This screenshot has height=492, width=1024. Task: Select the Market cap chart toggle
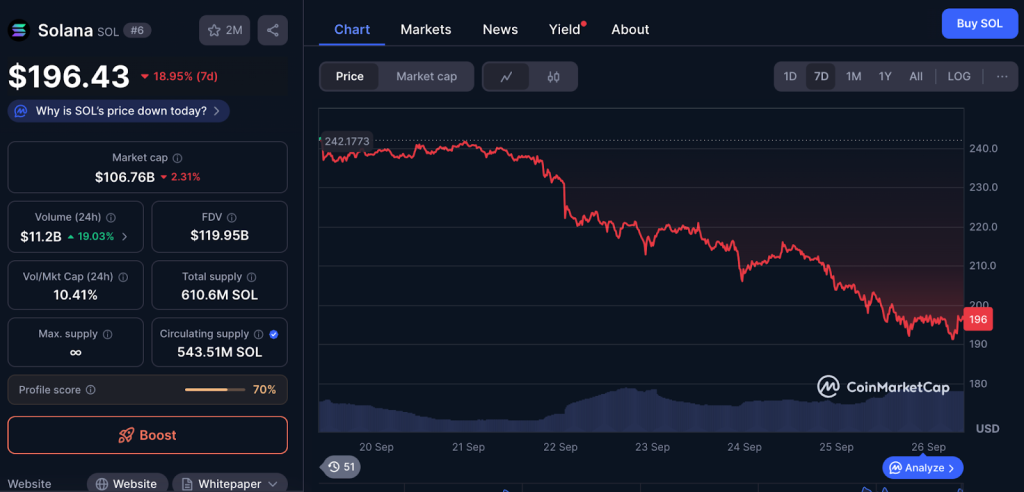(x=426, y=76)
